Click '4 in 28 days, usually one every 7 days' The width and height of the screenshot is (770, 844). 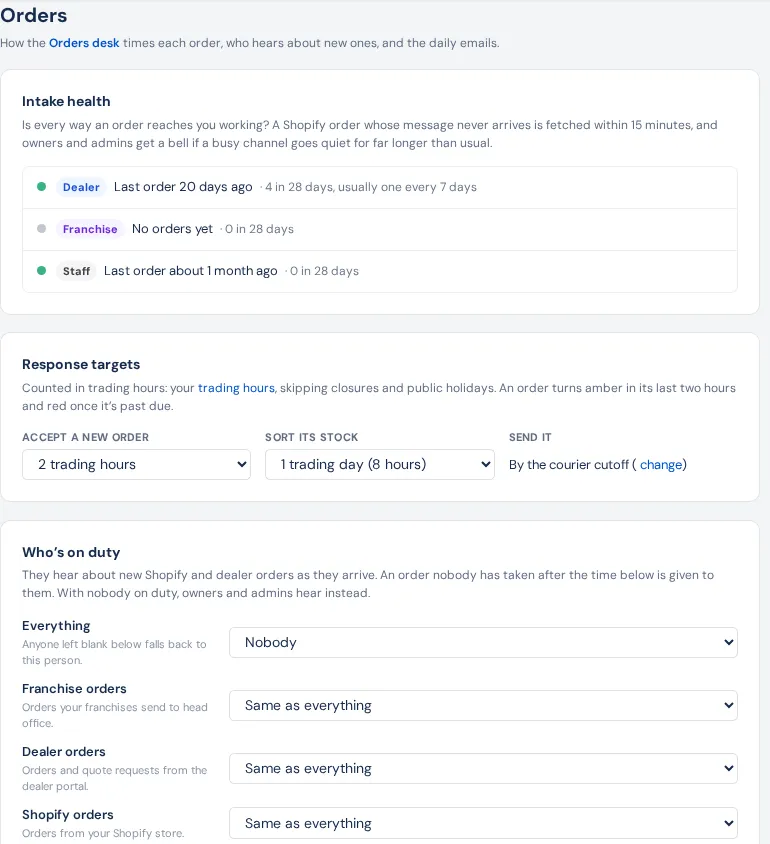pos(371,187)
